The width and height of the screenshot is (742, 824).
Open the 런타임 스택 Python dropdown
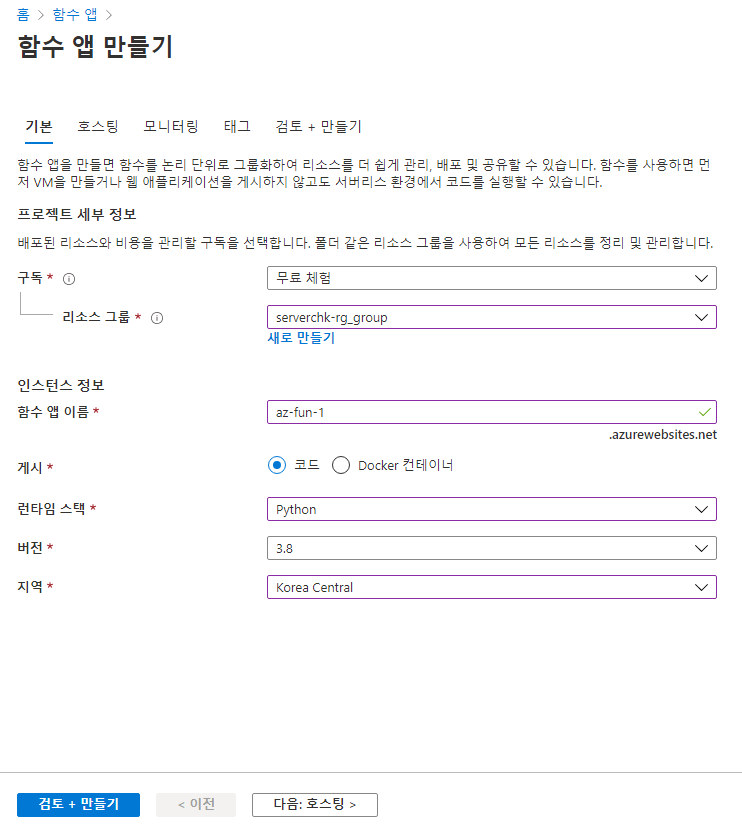point(492,509)
